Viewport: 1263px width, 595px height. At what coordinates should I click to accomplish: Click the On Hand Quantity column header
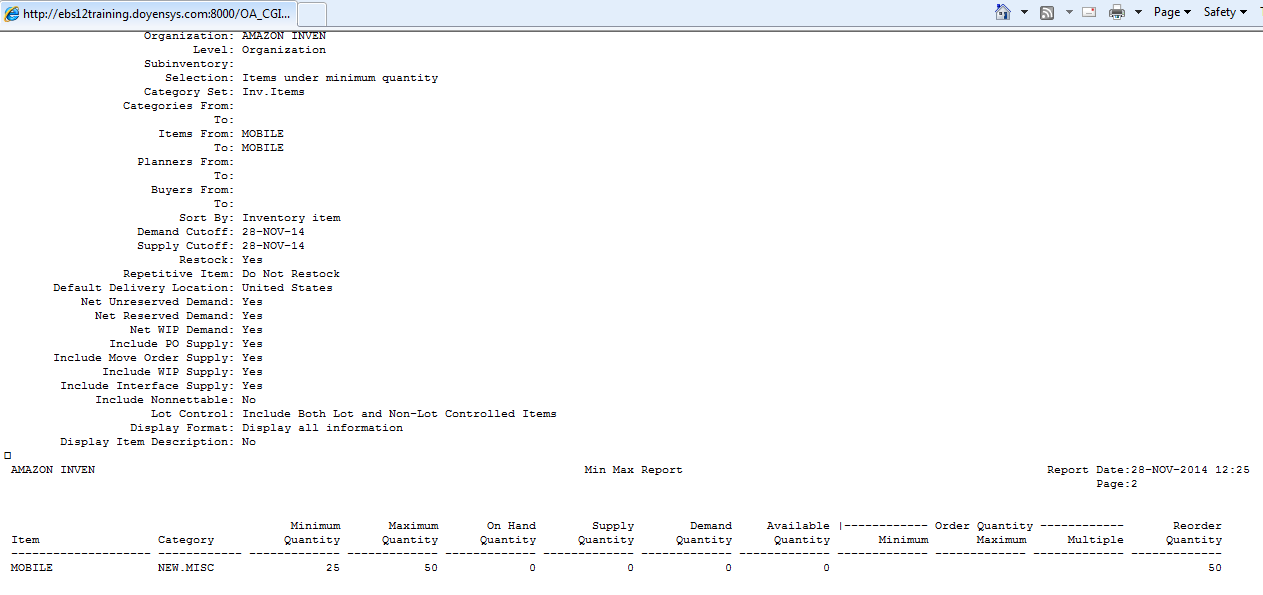pos(508,533)
